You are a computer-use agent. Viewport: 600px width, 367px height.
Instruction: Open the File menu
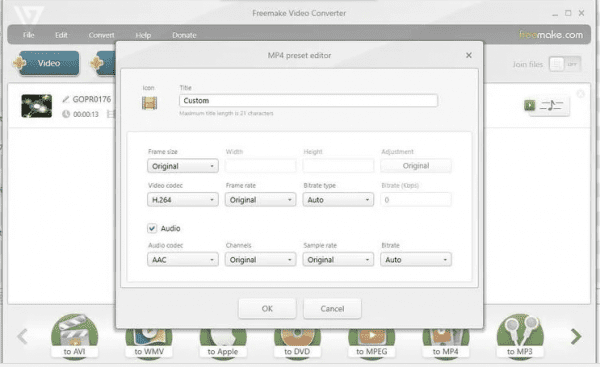point(29,35)
